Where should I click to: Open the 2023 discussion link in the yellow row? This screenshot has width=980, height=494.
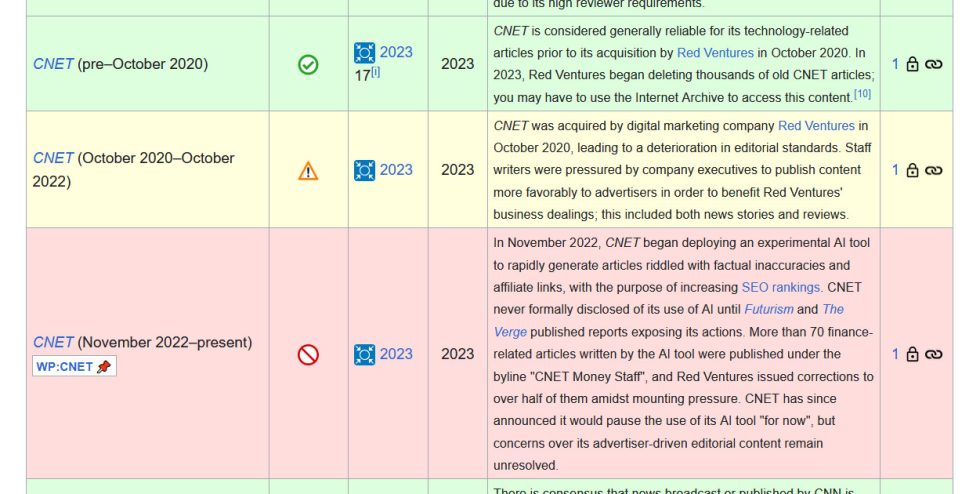click(x=396, y=170)
